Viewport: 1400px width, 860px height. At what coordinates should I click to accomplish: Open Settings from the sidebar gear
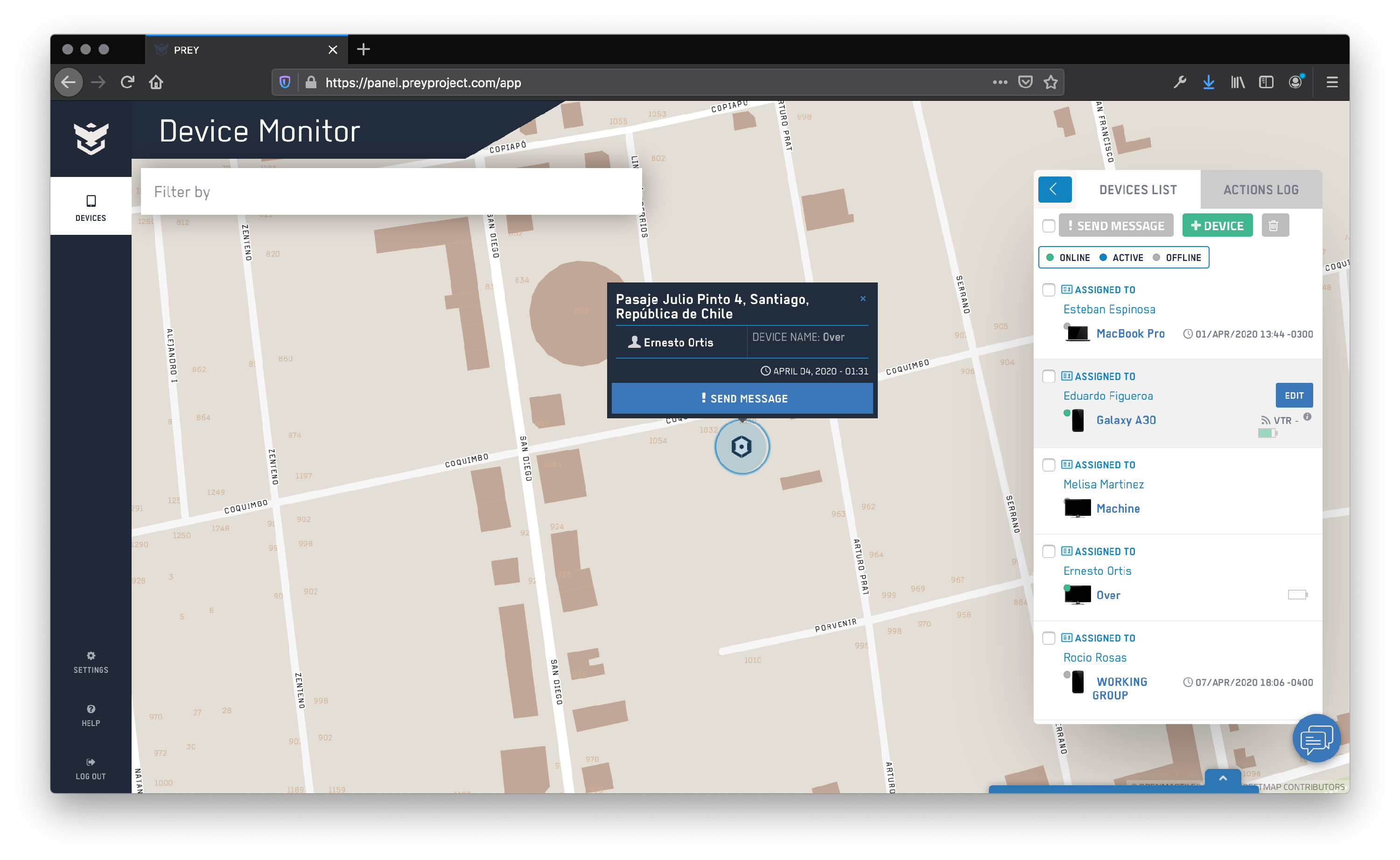(91, 656)
